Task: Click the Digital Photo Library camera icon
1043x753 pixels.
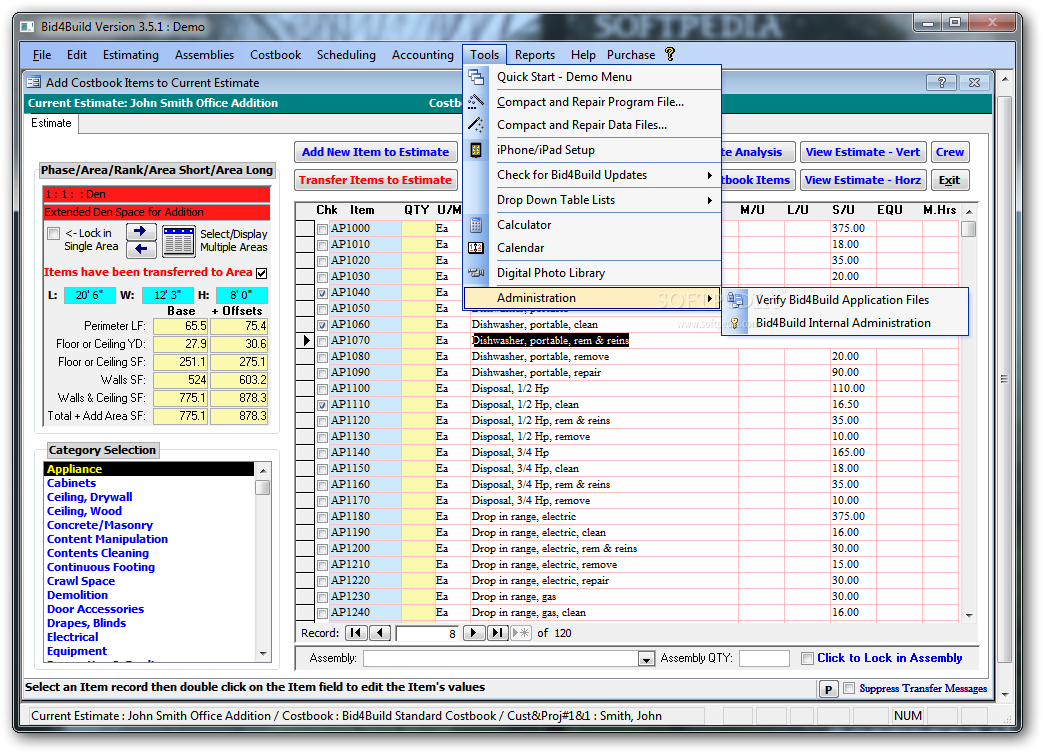Action: [476, 273]
